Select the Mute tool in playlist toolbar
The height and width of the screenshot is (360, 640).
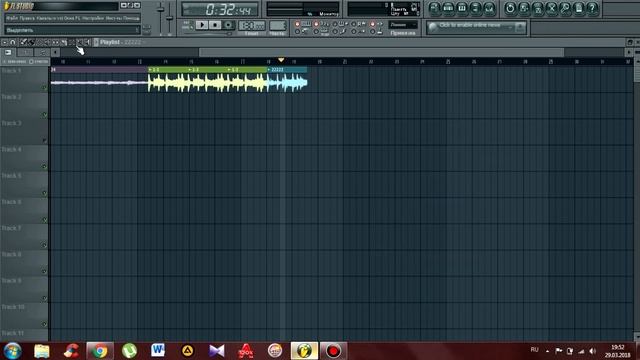[47, 42]
